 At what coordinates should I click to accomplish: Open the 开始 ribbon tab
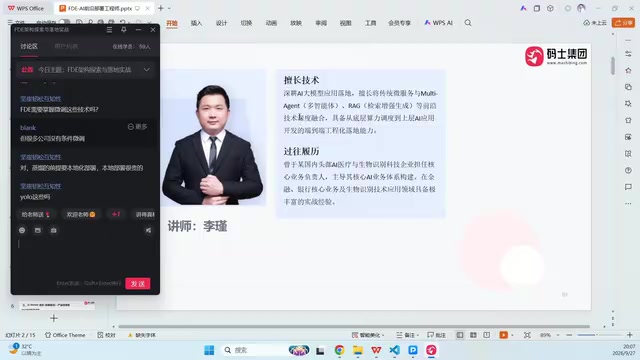coord(172,23)
